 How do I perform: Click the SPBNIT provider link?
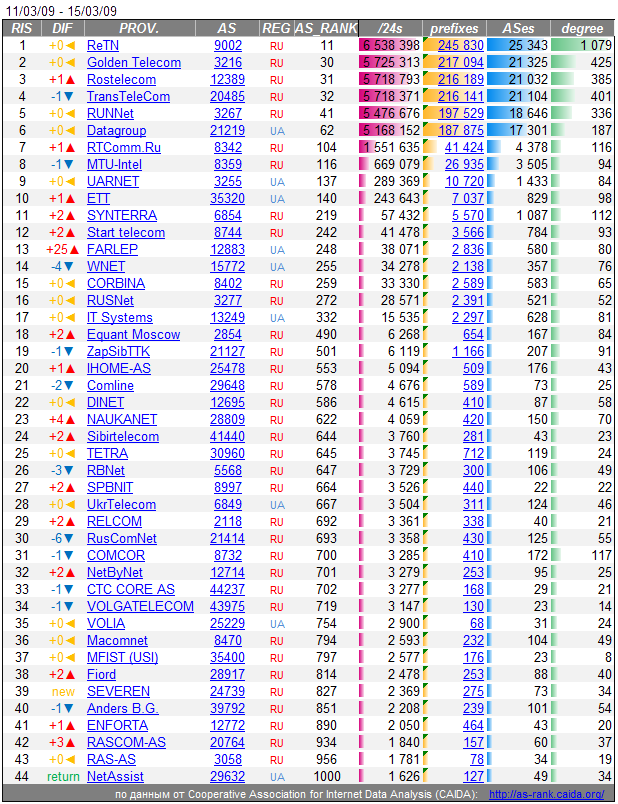(110, 487)
